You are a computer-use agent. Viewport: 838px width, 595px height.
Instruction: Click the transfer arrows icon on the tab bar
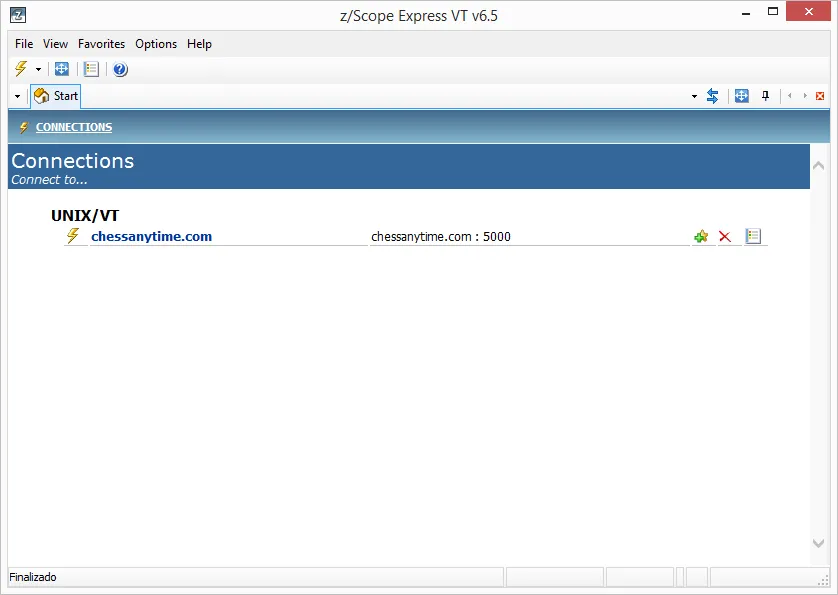click(712, 96)
